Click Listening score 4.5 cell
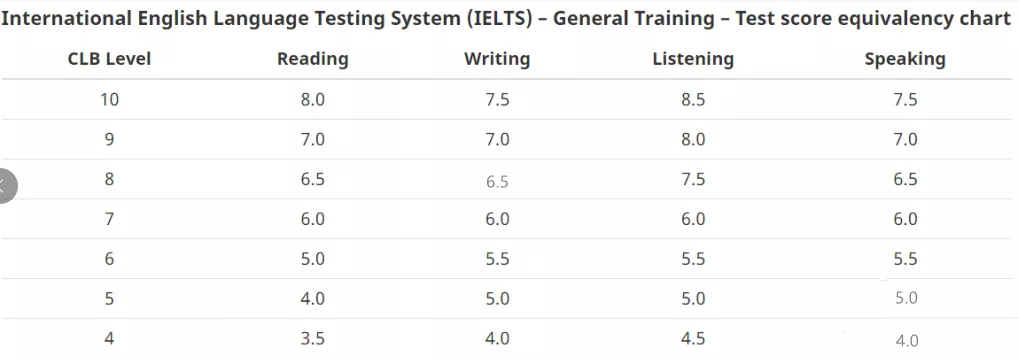This screenshot has width=1019, height=362. [x=693, y=339]
